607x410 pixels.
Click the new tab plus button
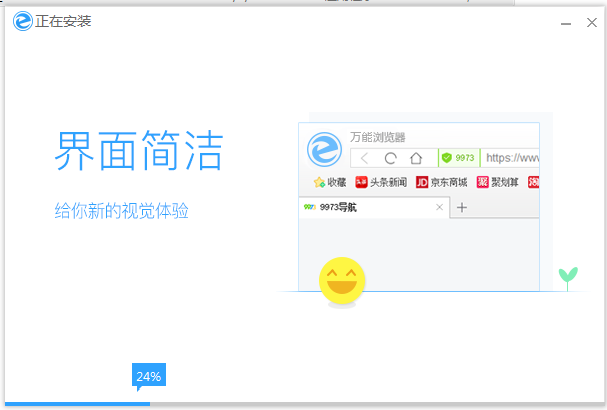click(x=461, y=208)
